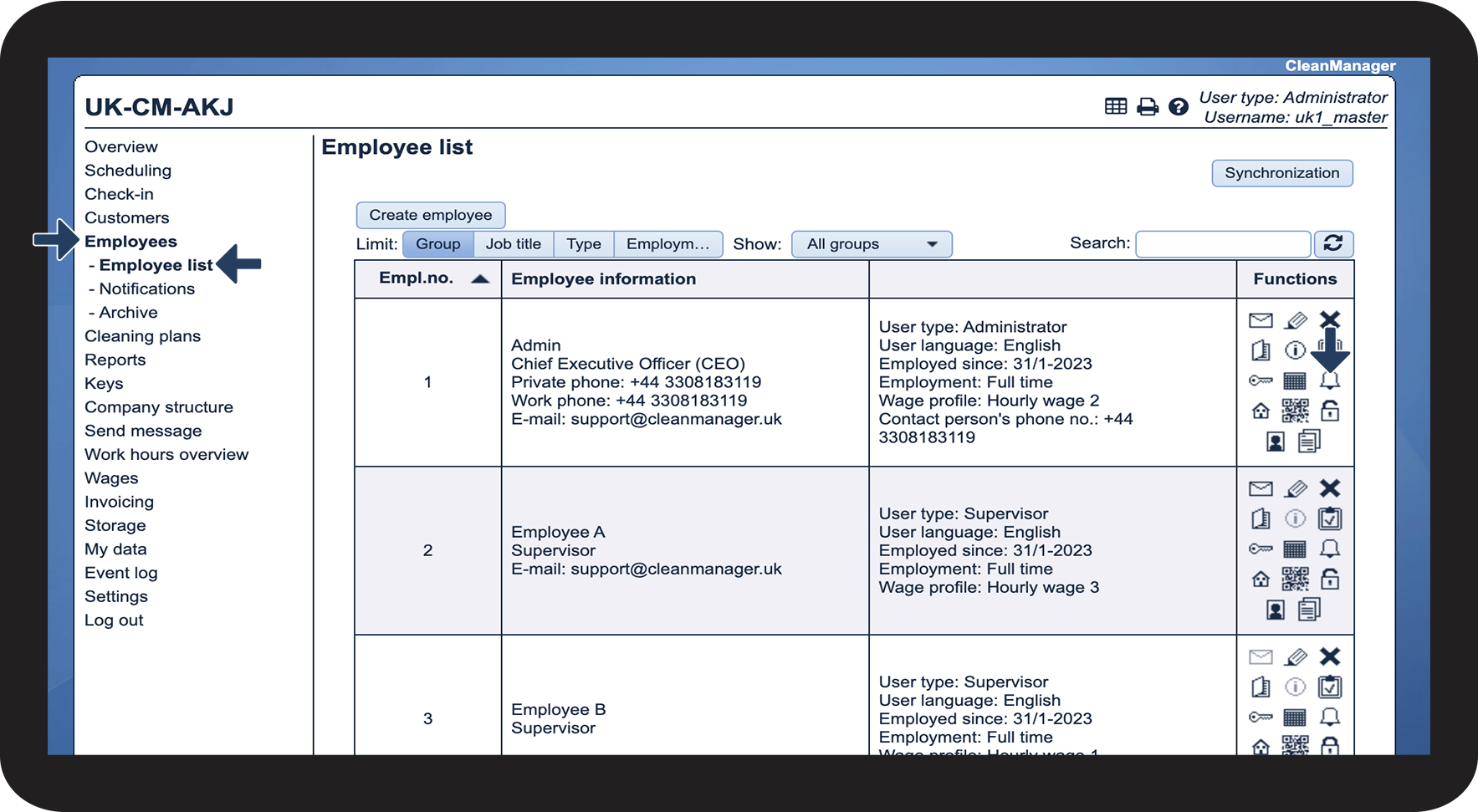This screenshot has height=812, width=1478.
Task: Click the key icon for Employee A
Action: tap(1261, 549)
